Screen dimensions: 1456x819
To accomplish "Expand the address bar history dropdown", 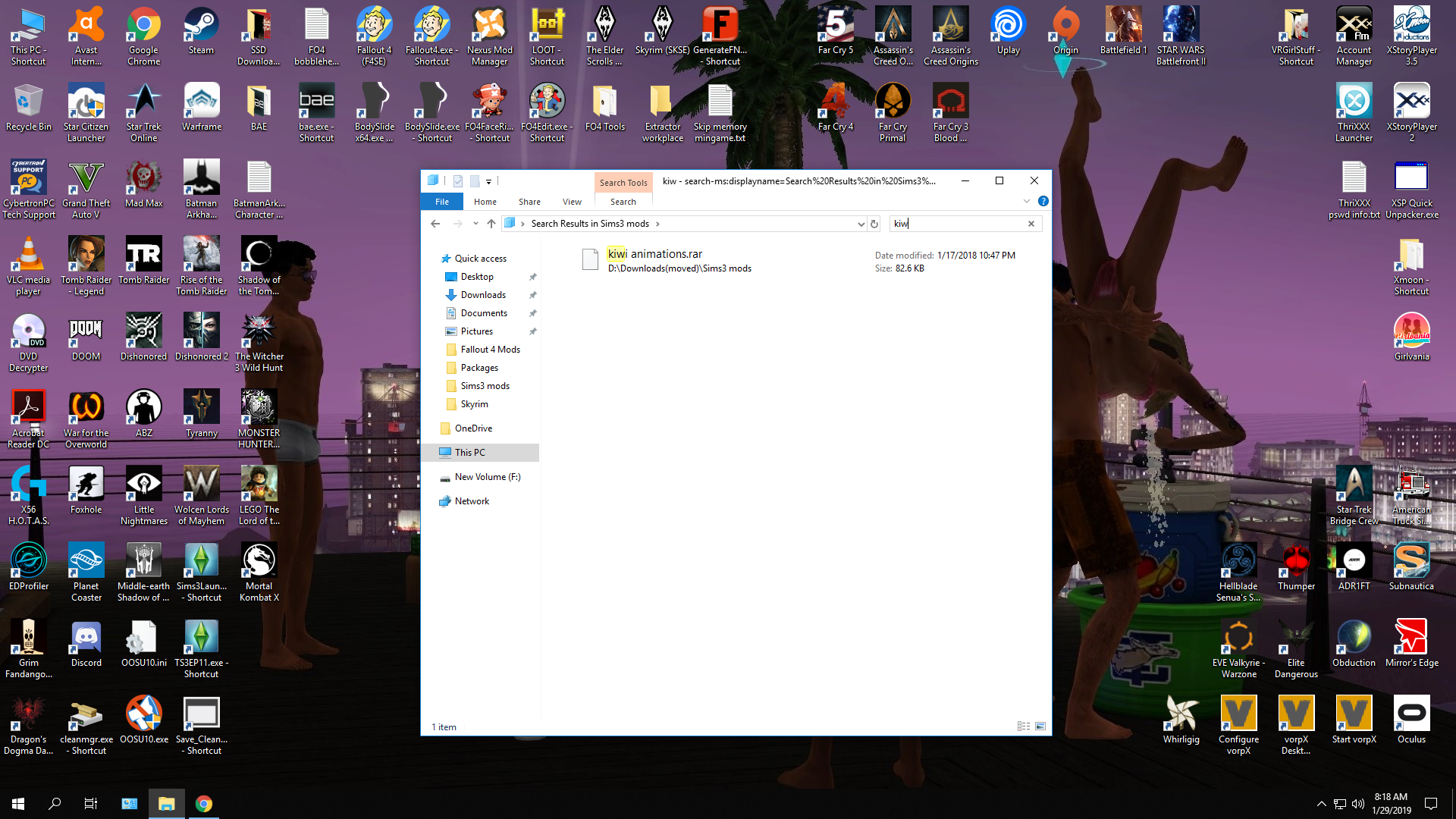I will (861, 224).
